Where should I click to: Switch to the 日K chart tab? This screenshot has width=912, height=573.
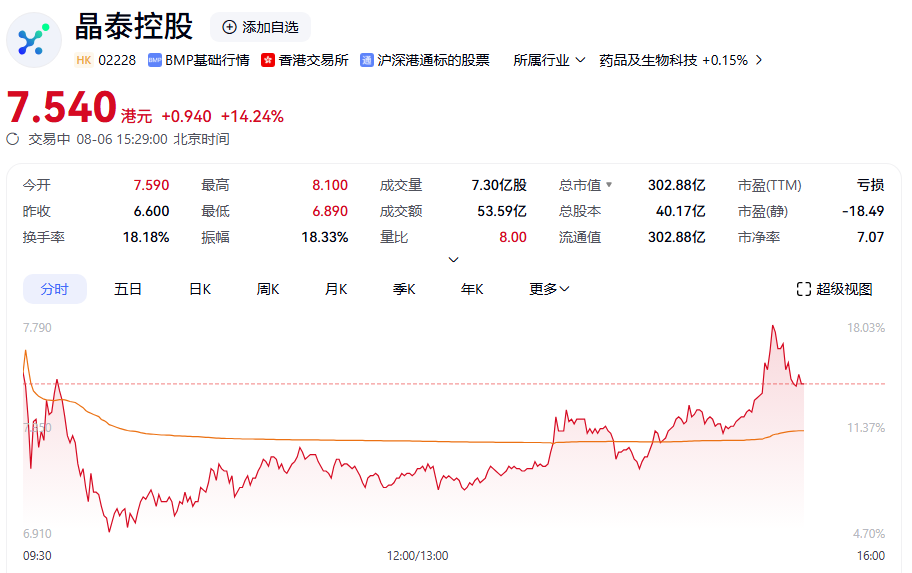(x=200, y=289)
